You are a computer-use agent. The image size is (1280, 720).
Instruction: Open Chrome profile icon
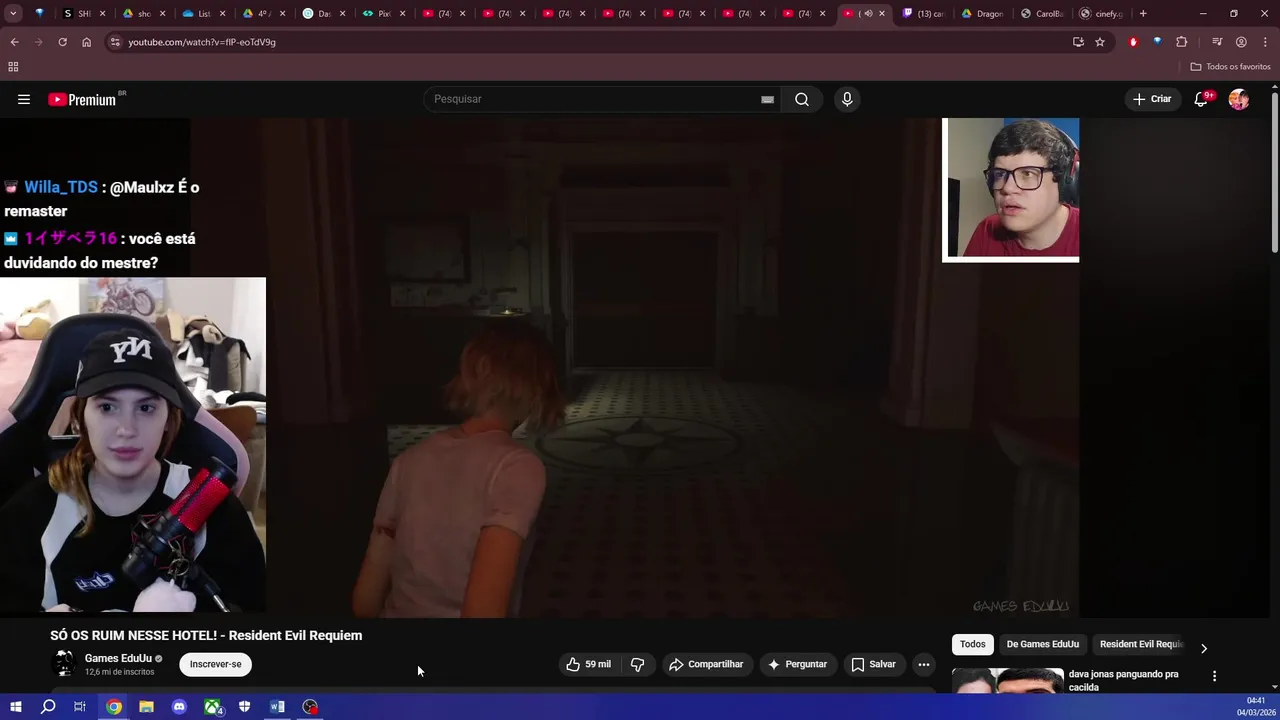[x=1241, y=42]
